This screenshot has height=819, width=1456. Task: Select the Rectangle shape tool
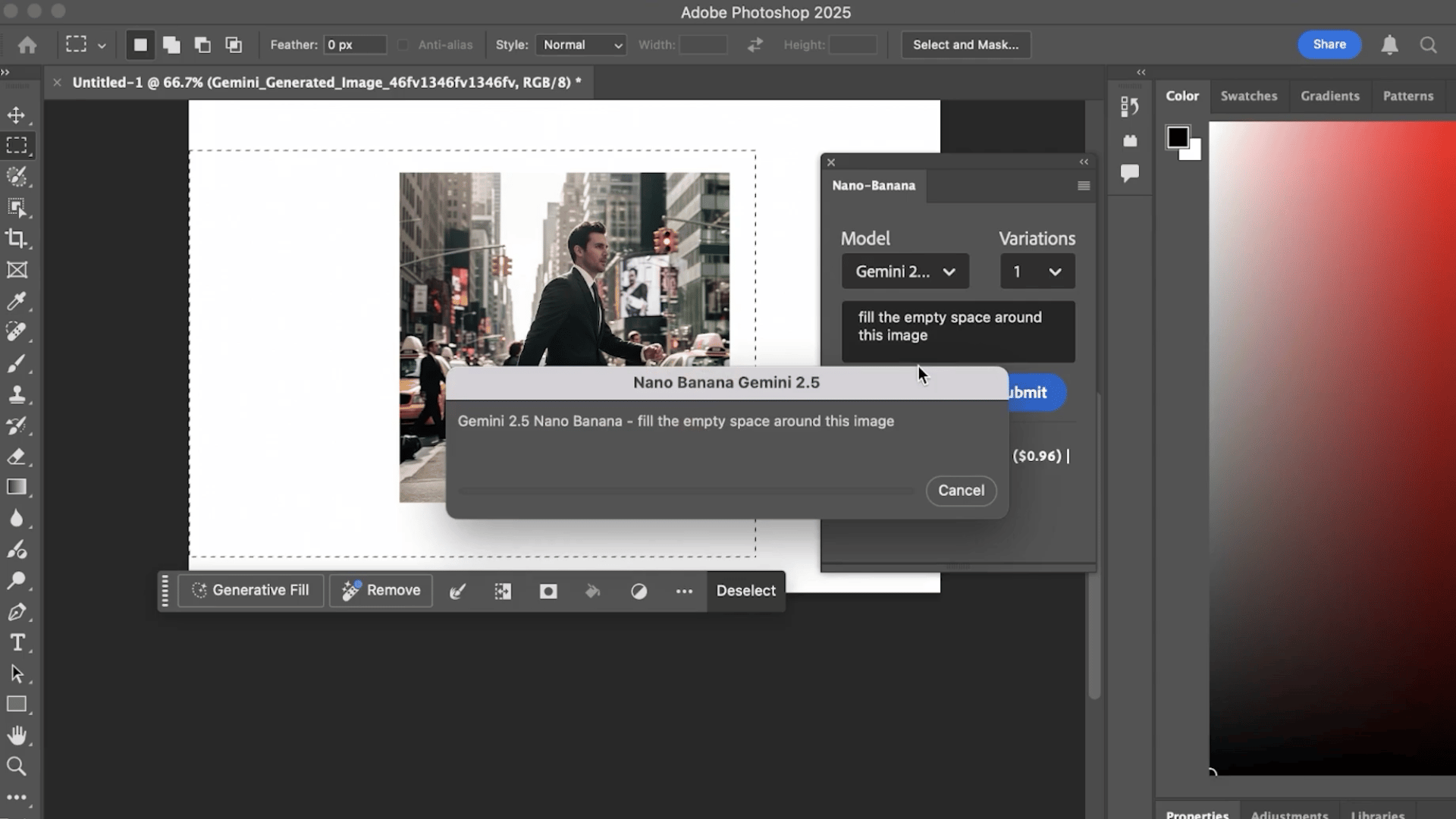17,704
